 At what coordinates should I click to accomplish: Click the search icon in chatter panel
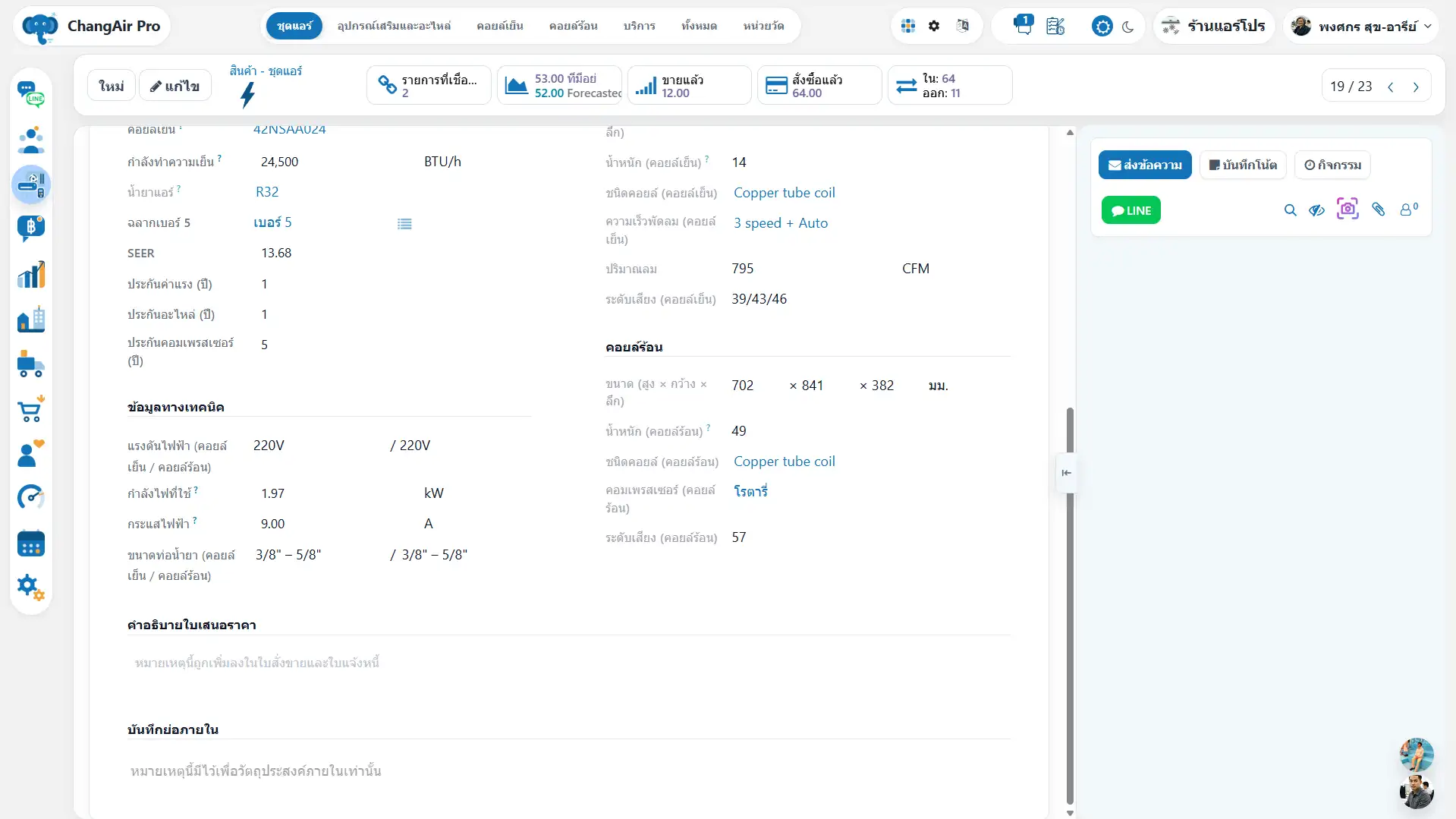pyautogui.click(x=1290, y=210)
